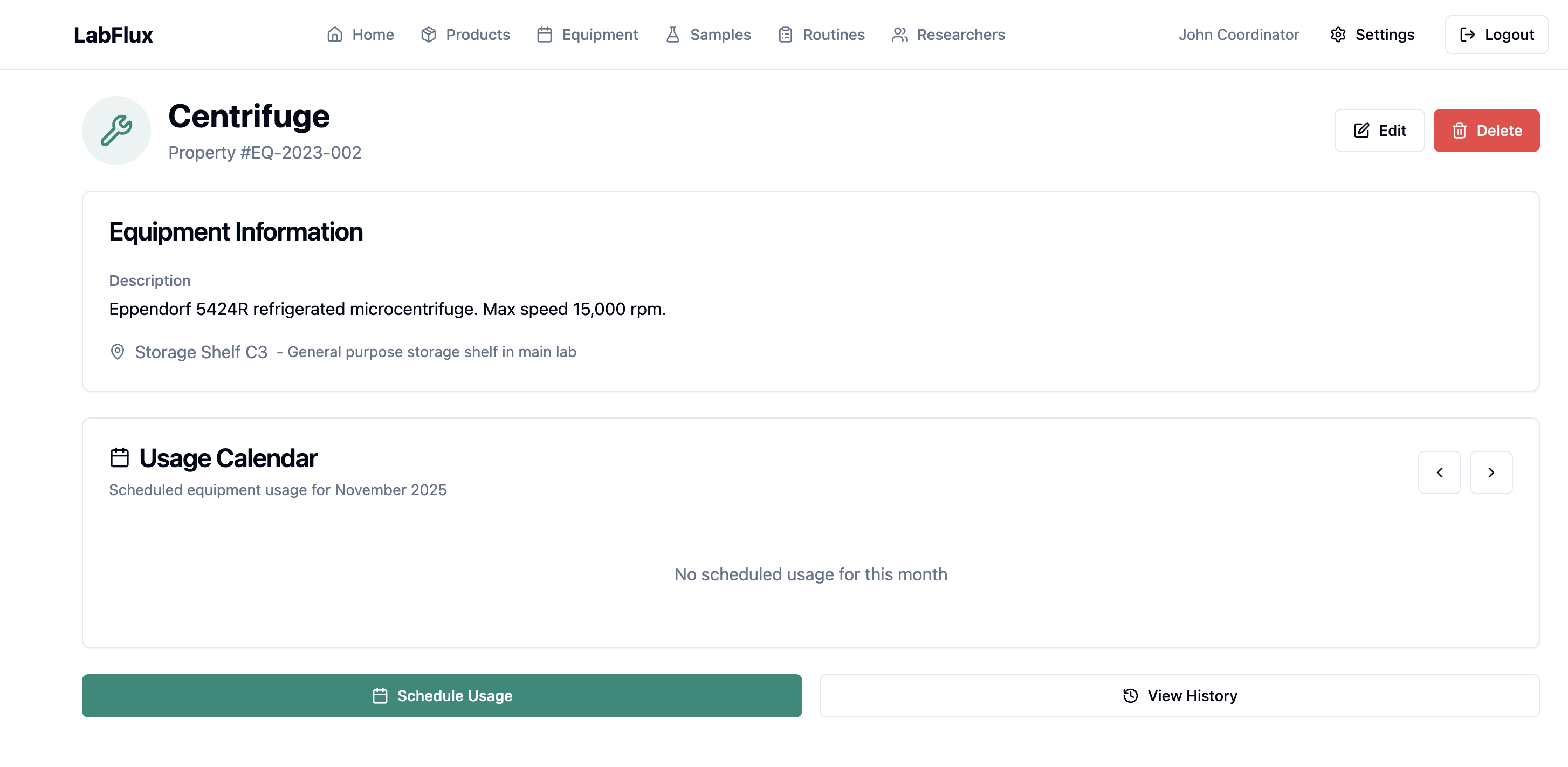Click the Settings gear icon
The width and height of the screenshot is (1568, 767).
[1337, 35]
